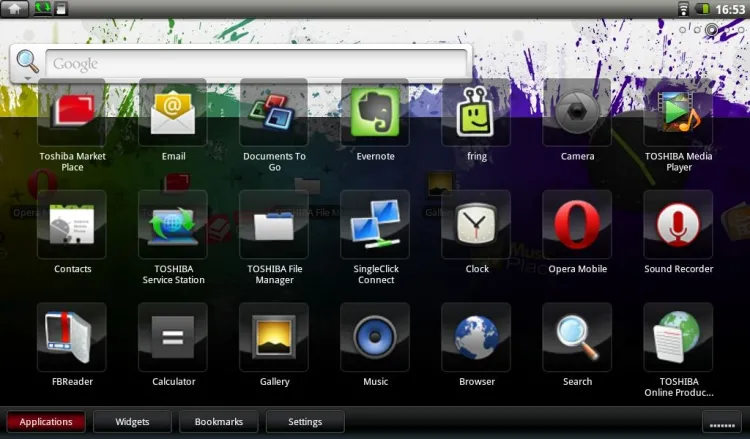
Task: Focus the Google search field
Action: coord(256,63)
